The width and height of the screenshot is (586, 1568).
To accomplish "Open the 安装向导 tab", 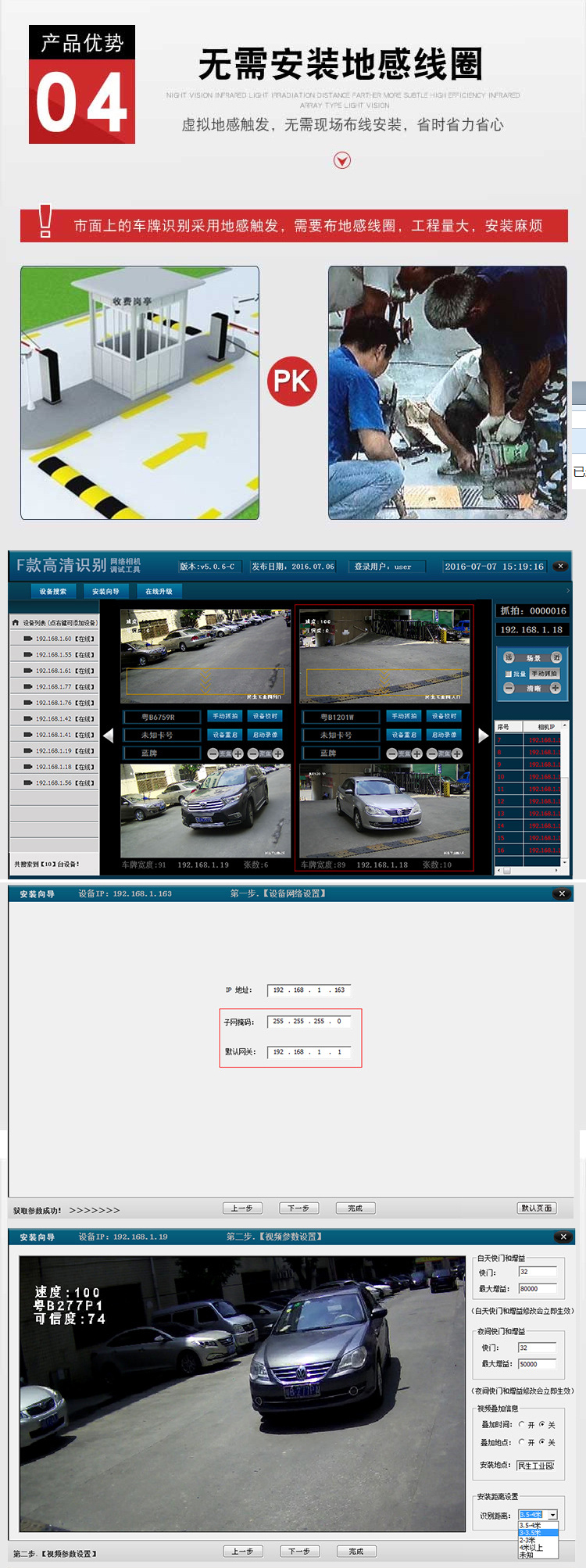I will pyautogui.click(x=105, y=592).
